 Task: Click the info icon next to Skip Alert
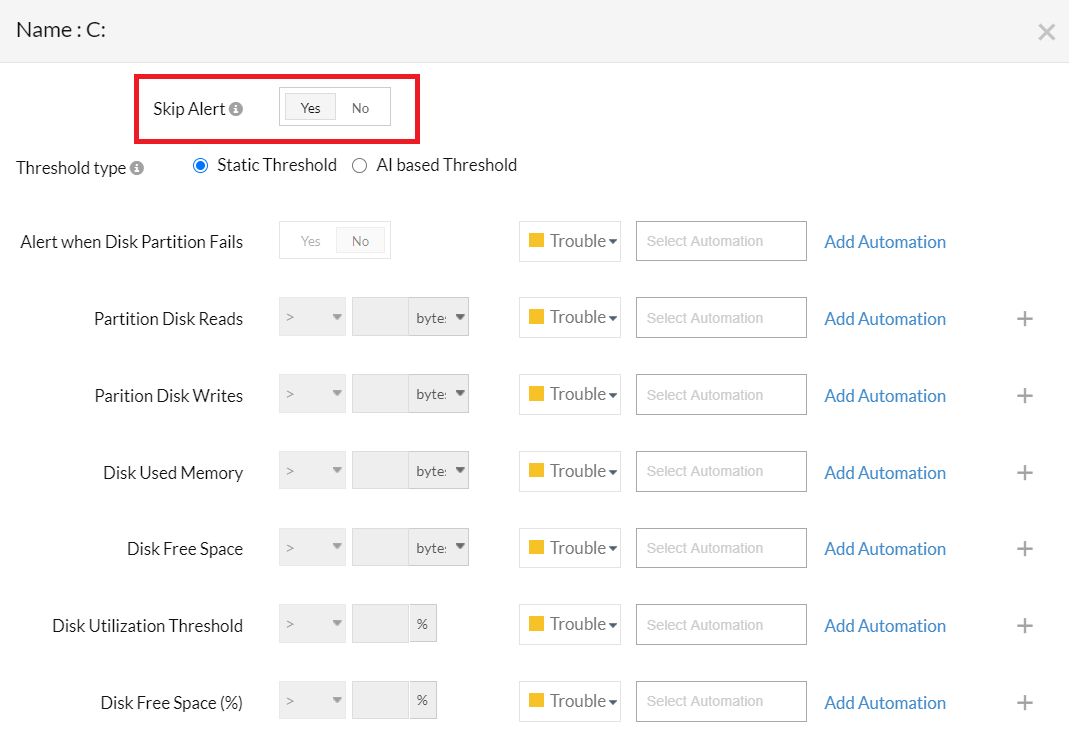(x=236, y=109)
